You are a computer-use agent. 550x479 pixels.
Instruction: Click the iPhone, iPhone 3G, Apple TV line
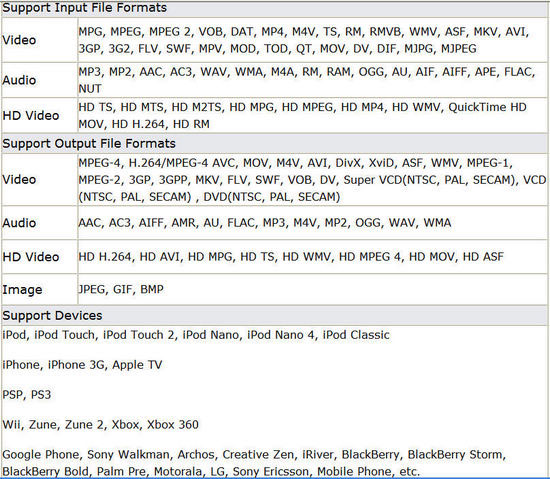(x=82, y=365)
